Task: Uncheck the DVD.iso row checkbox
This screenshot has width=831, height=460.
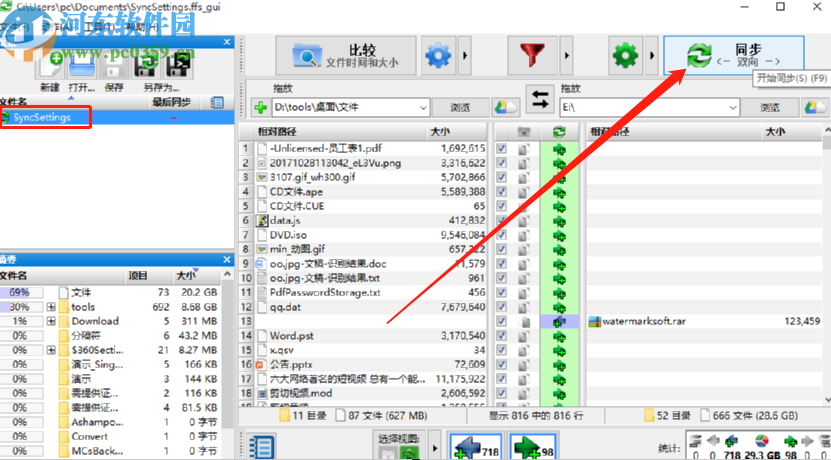Action: (x=501, y=235)
